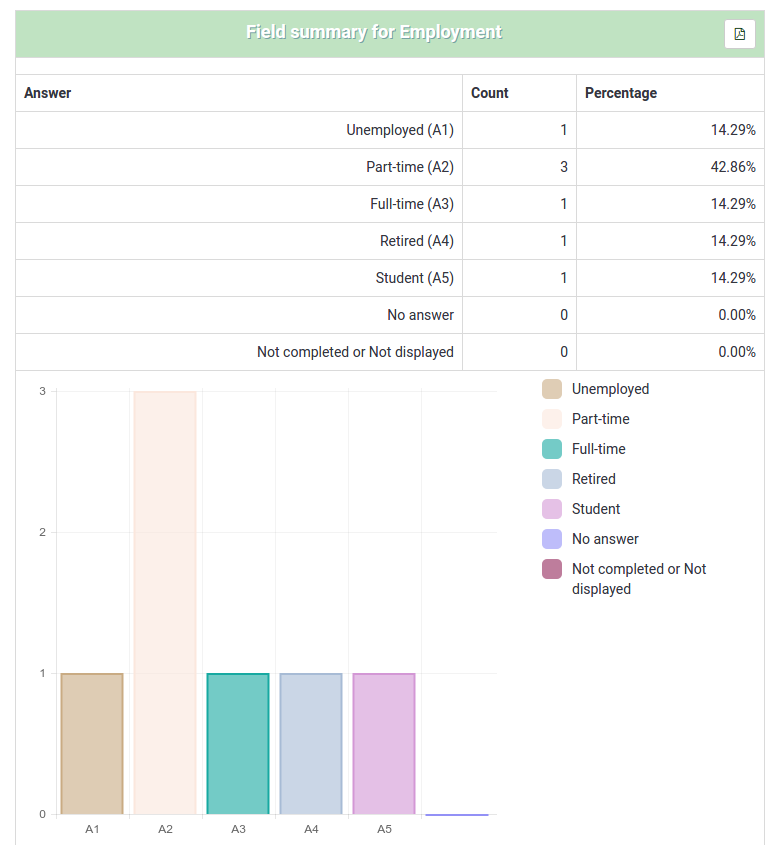
Task: Click the Part-time (A2) table row
Action: [x=390, y=167]
